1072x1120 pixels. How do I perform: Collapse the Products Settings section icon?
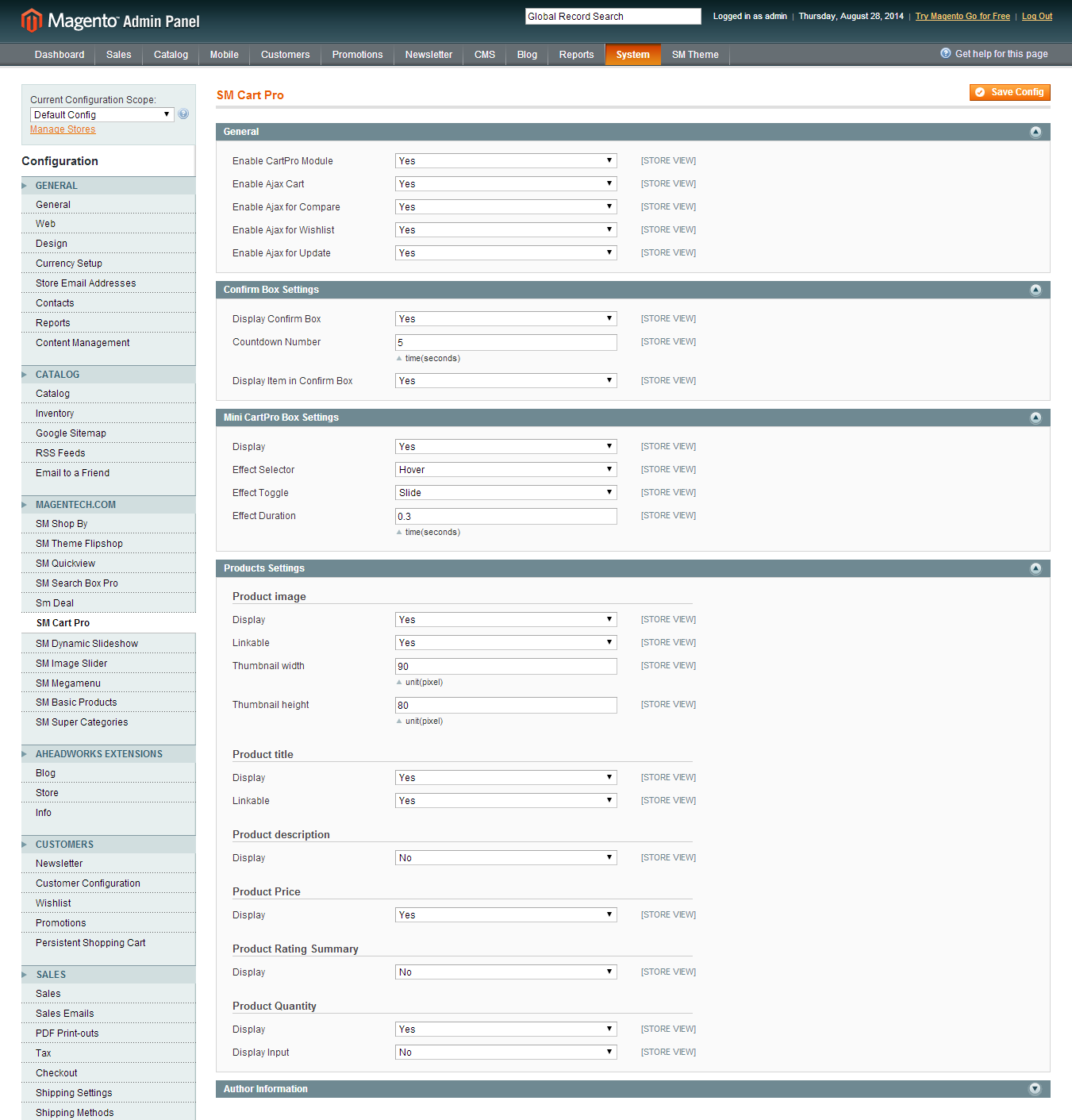point(1035,568)
